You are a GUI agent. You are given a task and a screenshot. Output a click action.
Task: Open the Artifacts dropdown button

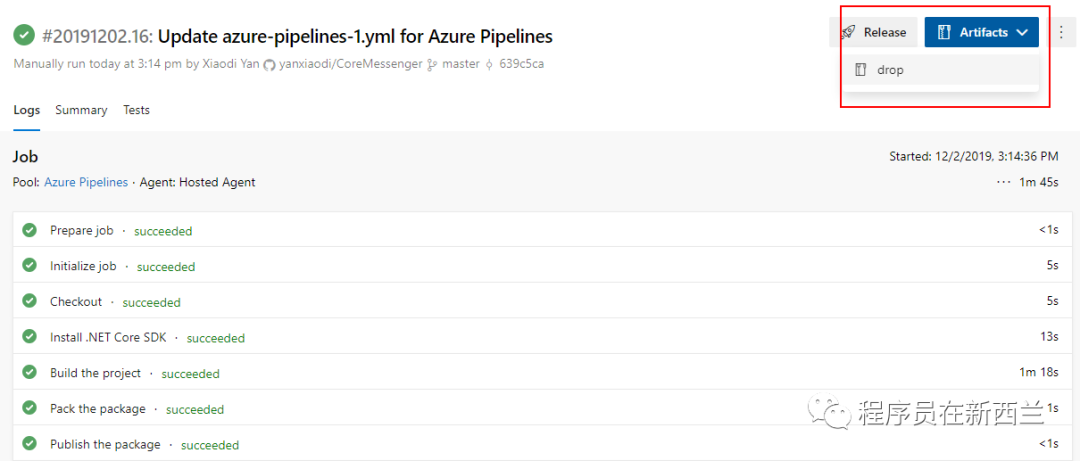pyautogui.click(x=982, y=32)
